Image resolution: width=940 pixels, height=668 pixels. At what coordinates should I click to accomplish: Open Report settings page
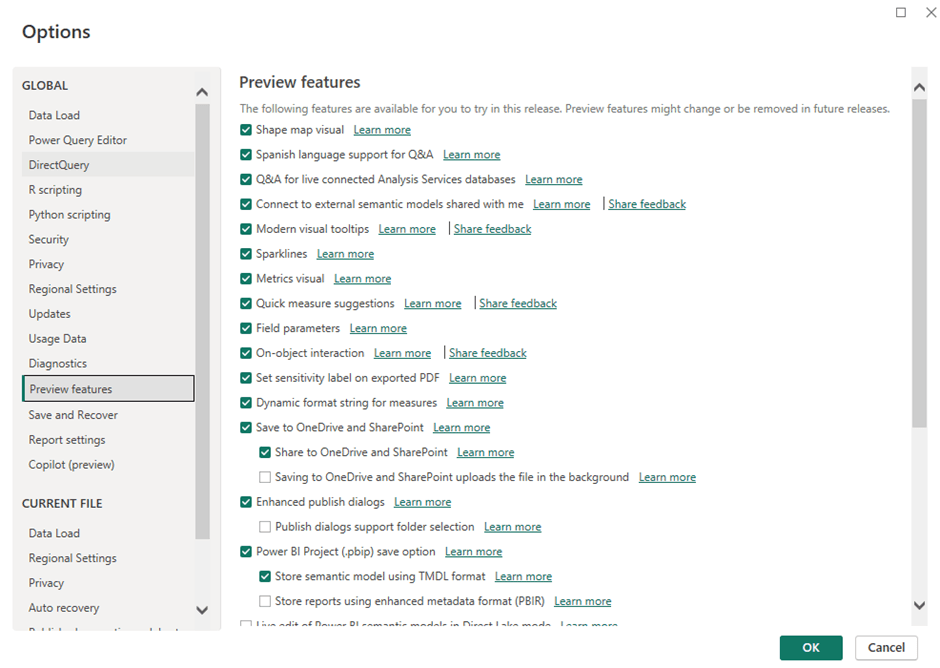[108, 440]
